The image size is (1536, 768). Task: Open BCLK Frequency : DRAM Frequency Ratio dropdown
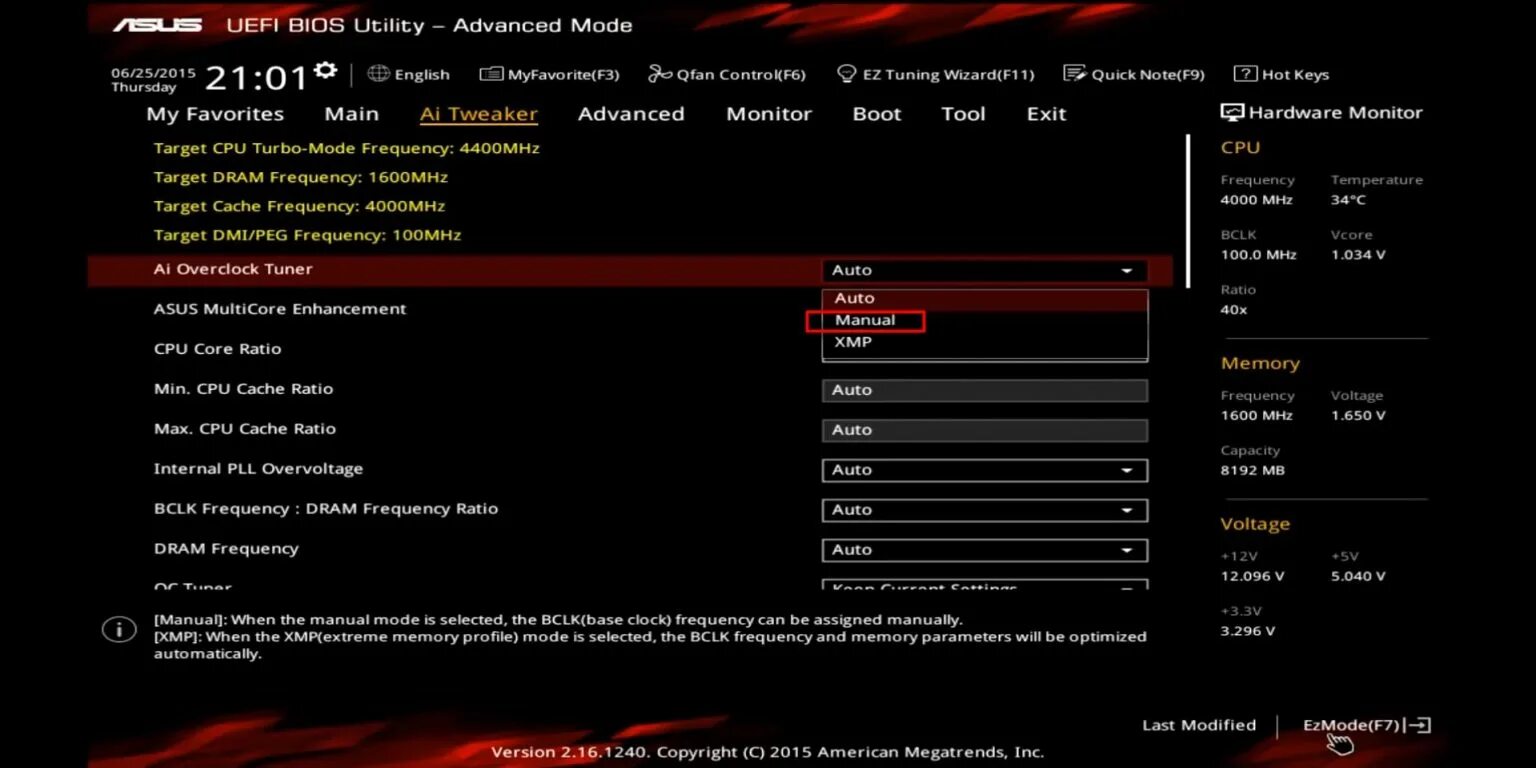[x=984, y=510]
